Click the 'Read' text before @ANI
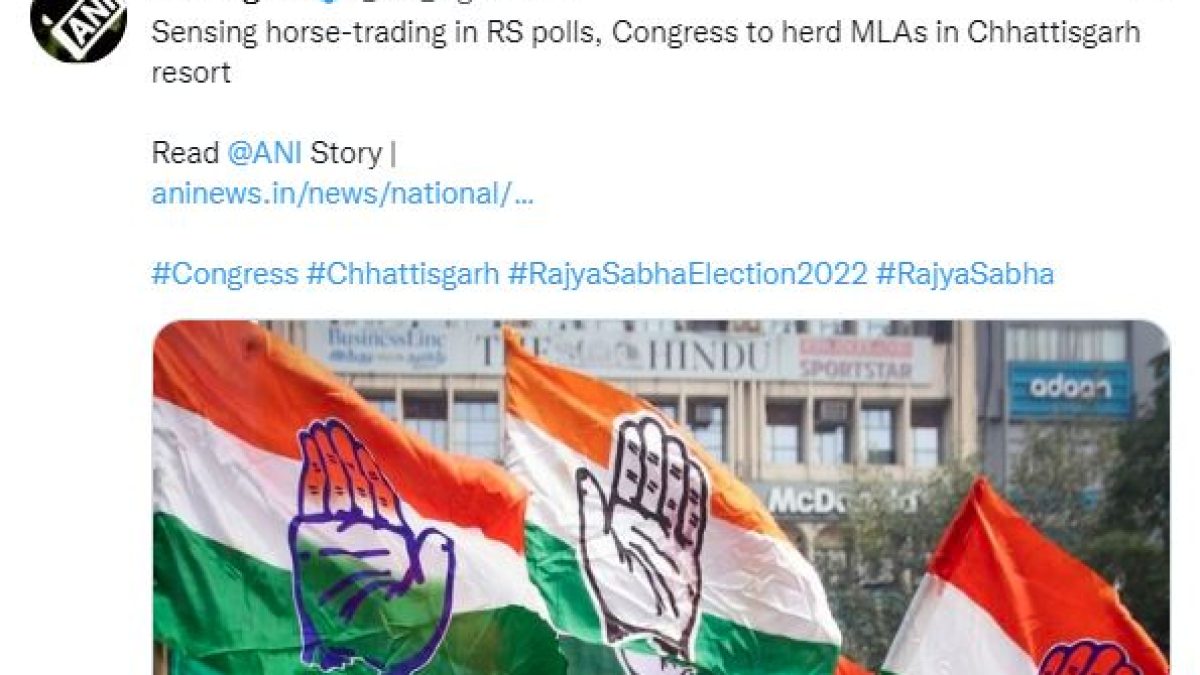The image size is (1200, 675). [x=185, y=153]
